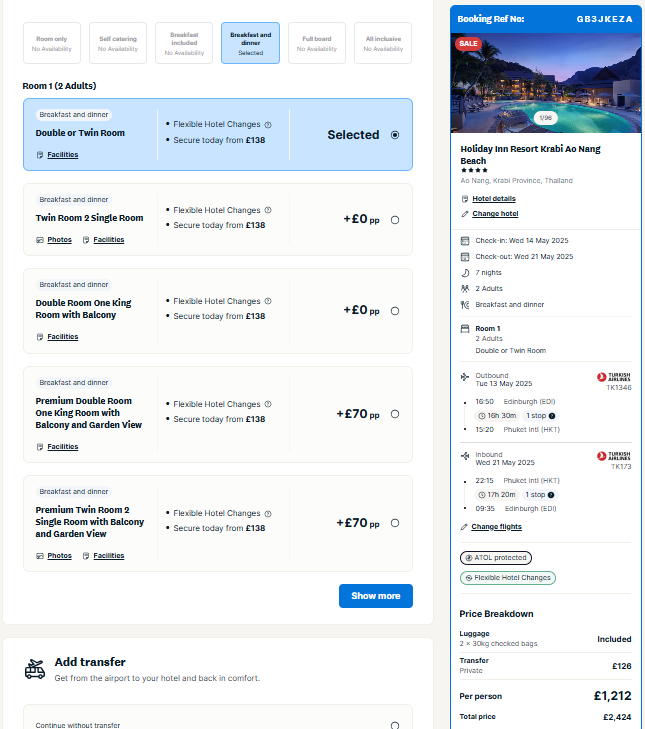Click Turkish Airlines logo on outbound flight
Image resolution: width=645 pixels, height=729 pixels.
(x=614, y=377)
